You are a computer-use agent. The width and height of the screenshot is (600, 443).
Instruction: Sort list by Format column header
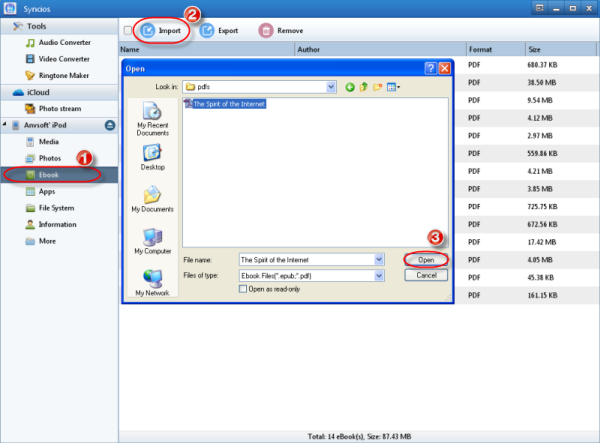point(496,49)
